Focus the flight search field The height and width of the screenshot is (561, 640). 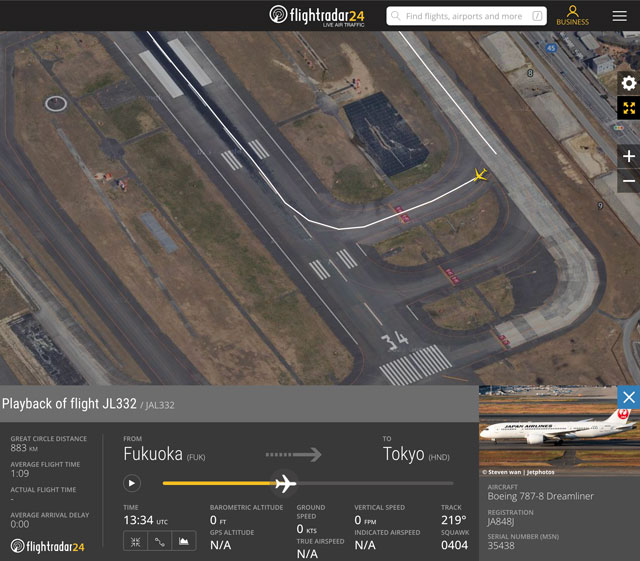(x=457, y=16)
